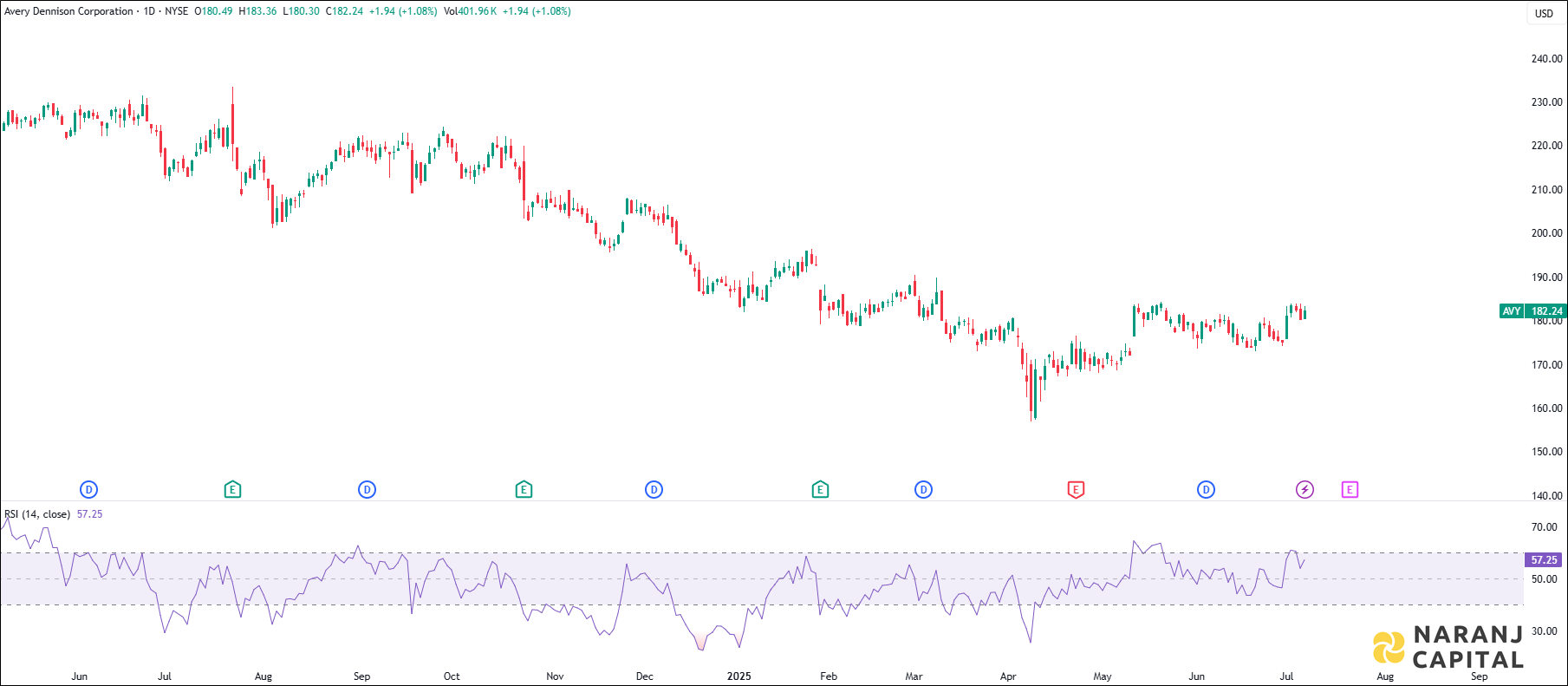Click the dividend D marker above the Mar label

[923, 490]
